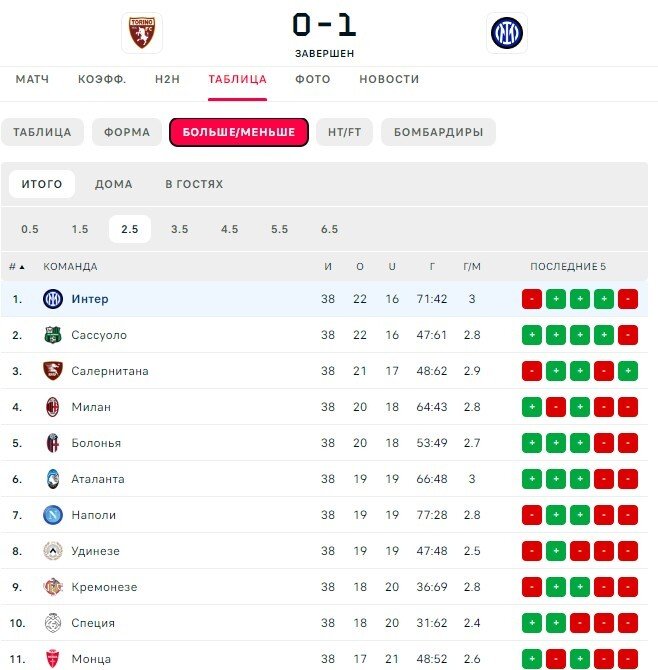Click the Udinese team logo

coord(52,551)
